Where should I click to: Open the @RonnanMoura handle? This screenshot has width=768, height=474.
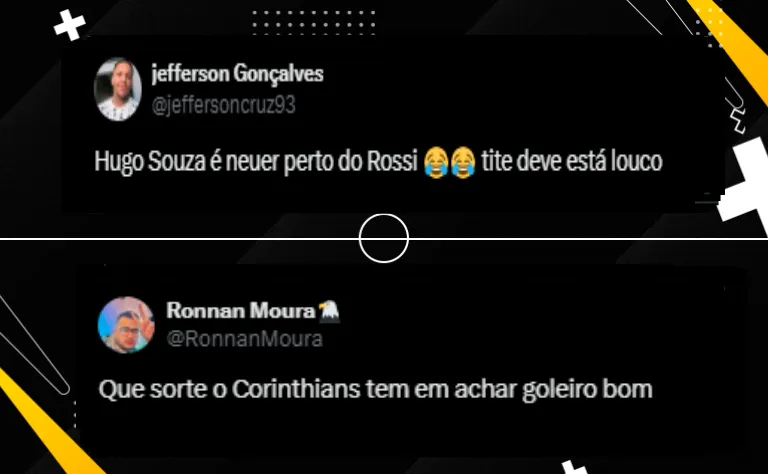coord(244,339)
